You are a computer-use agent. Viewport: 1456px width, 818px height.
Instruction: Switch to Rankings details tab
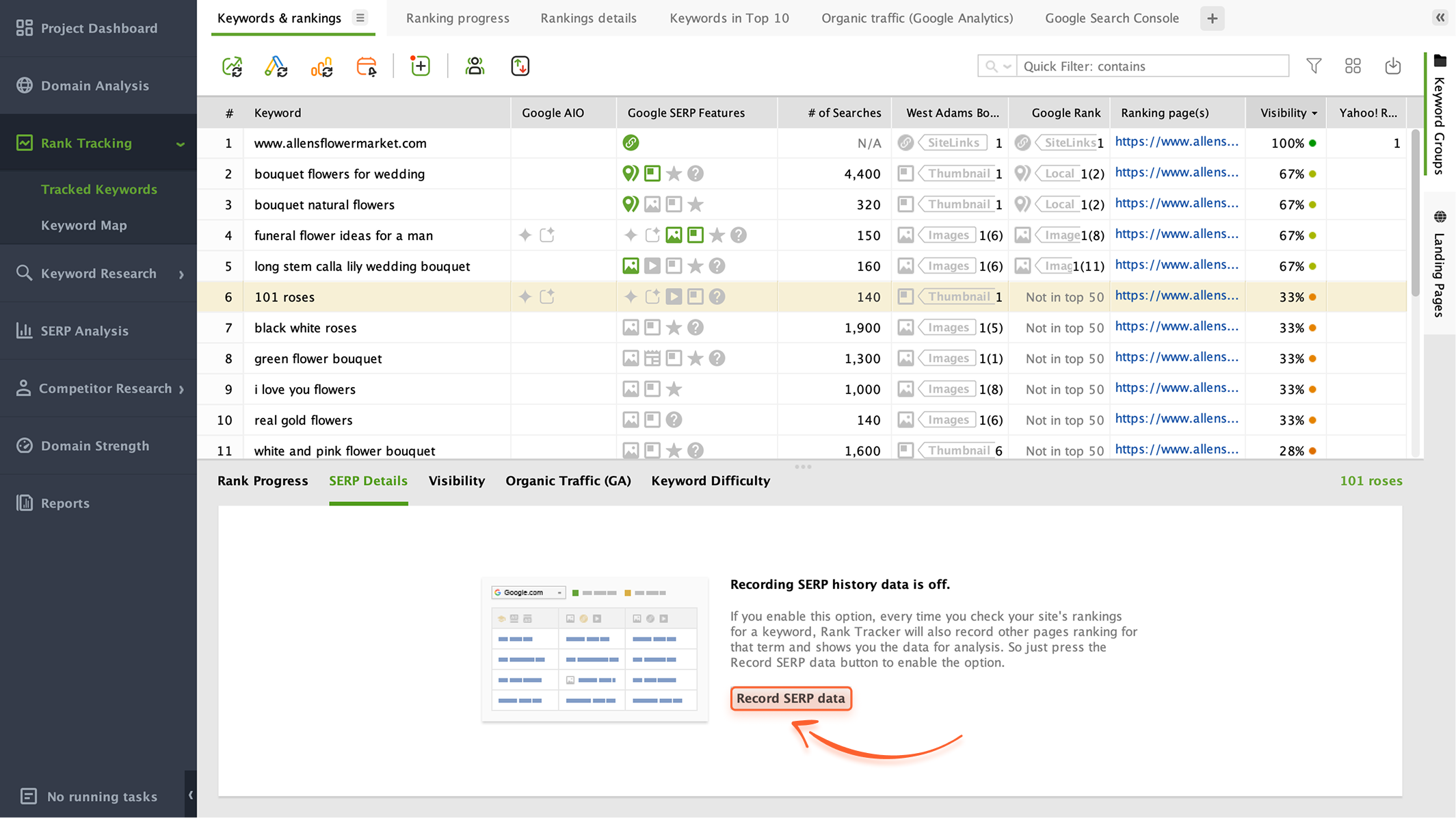click(588, 18)
